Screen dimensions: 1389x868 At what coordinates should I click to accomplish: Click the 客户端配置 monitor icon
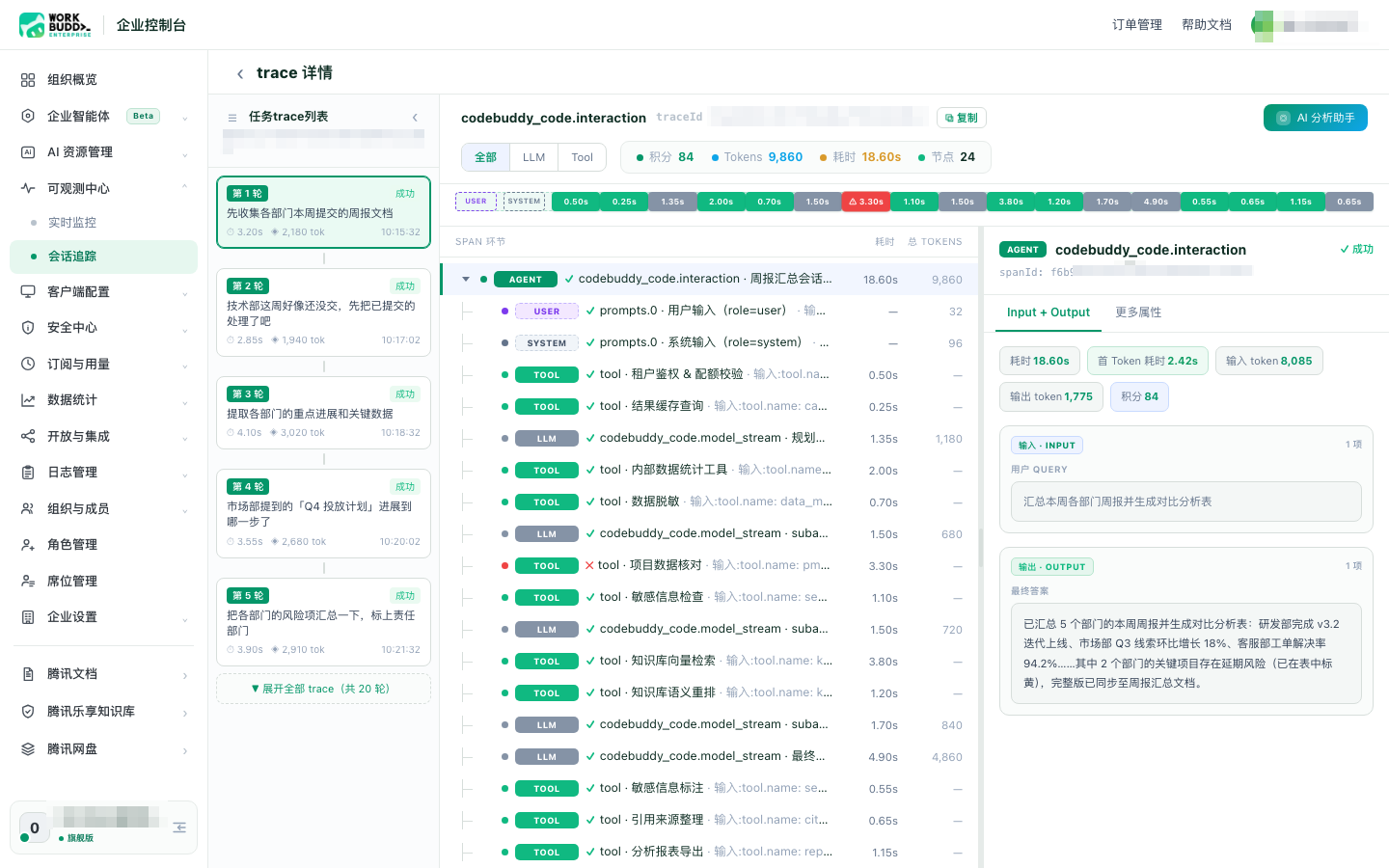28,291
